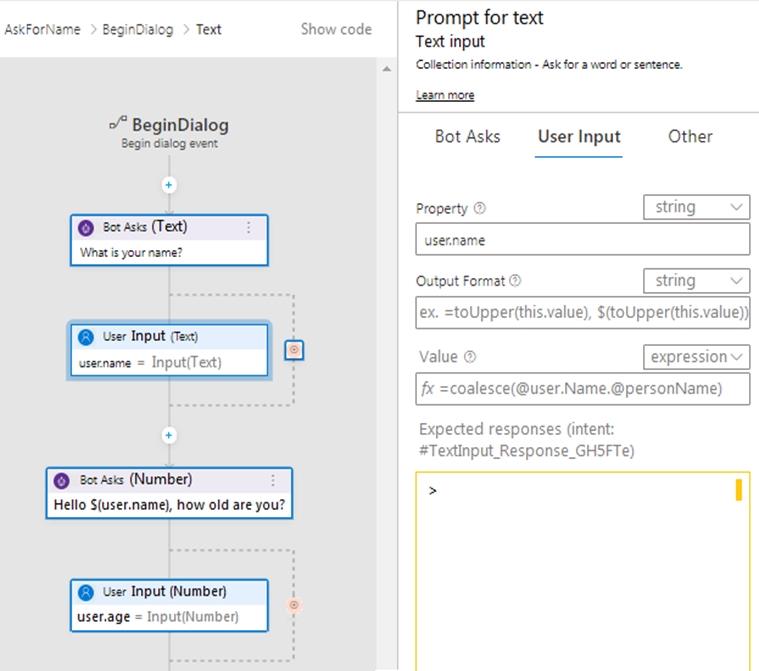Viewport: 759px width, 671px height.
Task: Select the User Input tab
Action: point(579,137)
